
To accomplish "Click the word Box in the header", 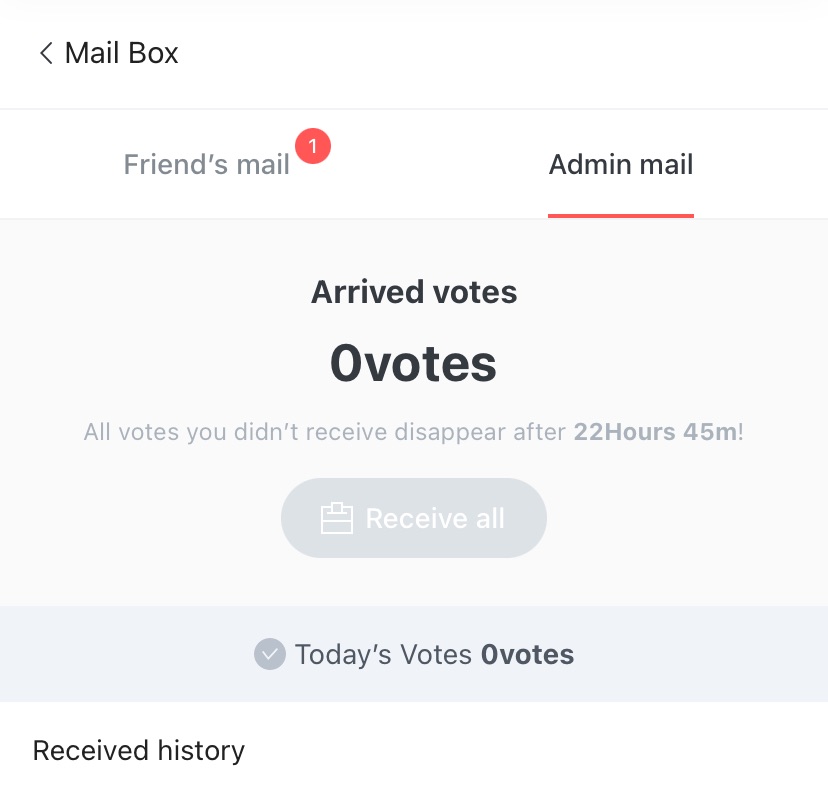I will click(153, 53).
